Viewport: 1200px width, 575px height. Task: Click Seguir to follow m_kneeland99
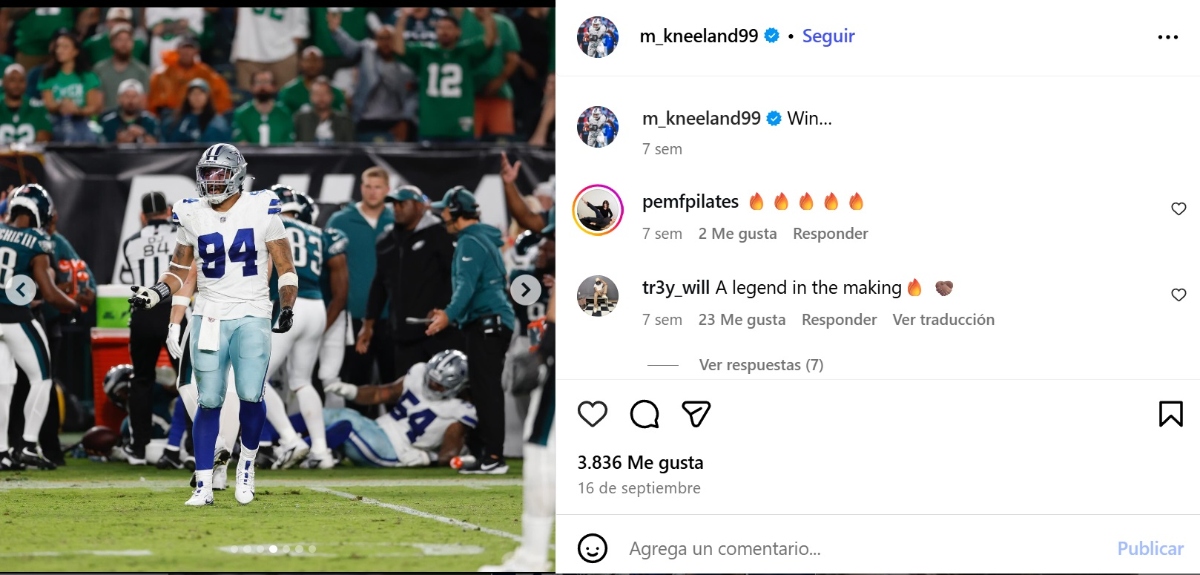[828, 36]
